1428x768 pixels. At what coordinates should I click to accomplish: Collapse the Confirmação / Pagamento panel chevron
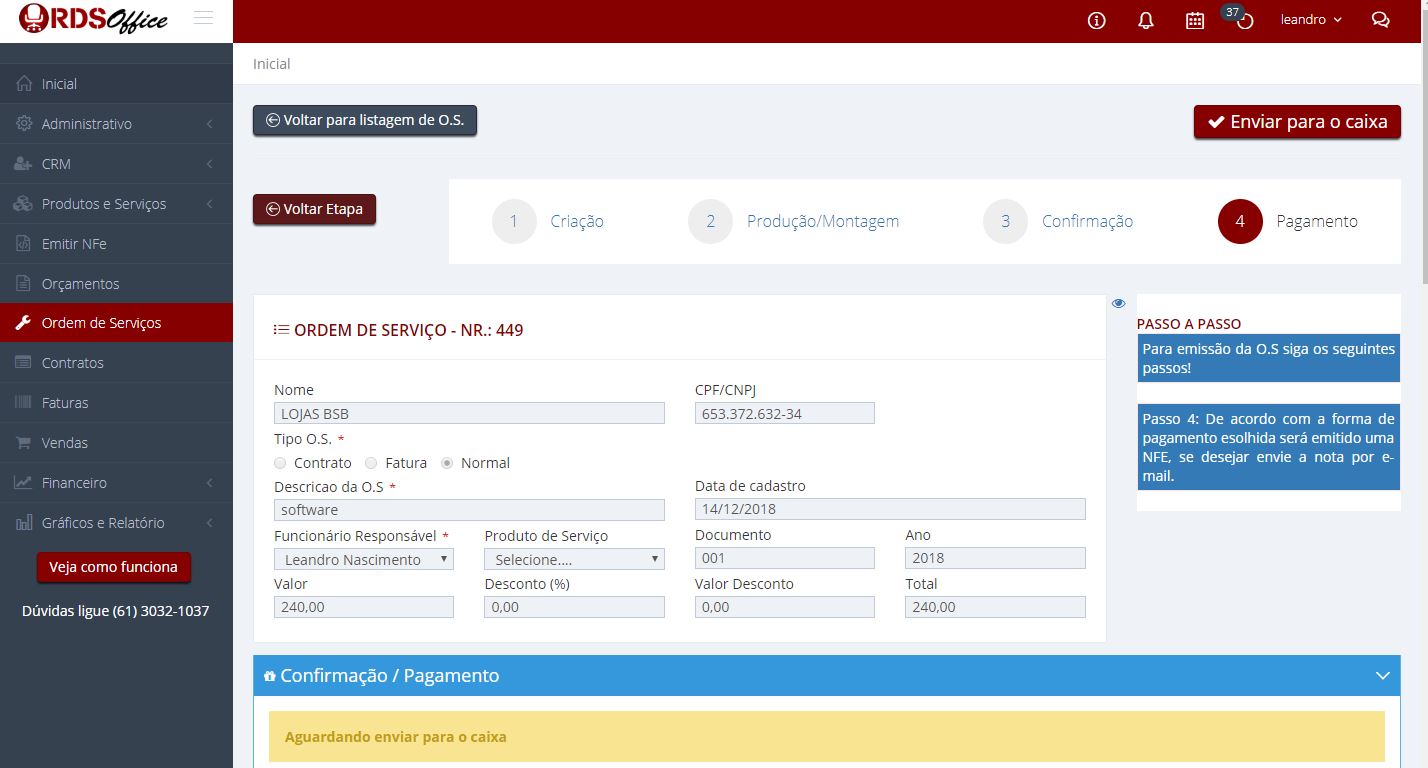(x=1382, y=676)
